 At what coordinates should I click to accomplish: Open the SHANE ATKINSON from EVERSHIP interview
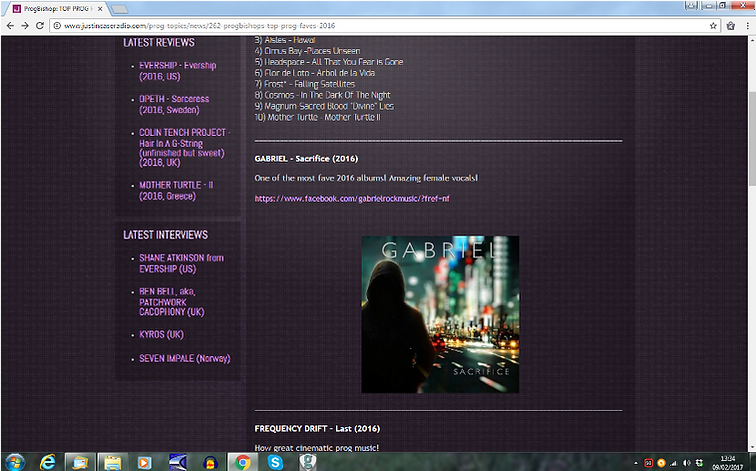coord(181,263)
